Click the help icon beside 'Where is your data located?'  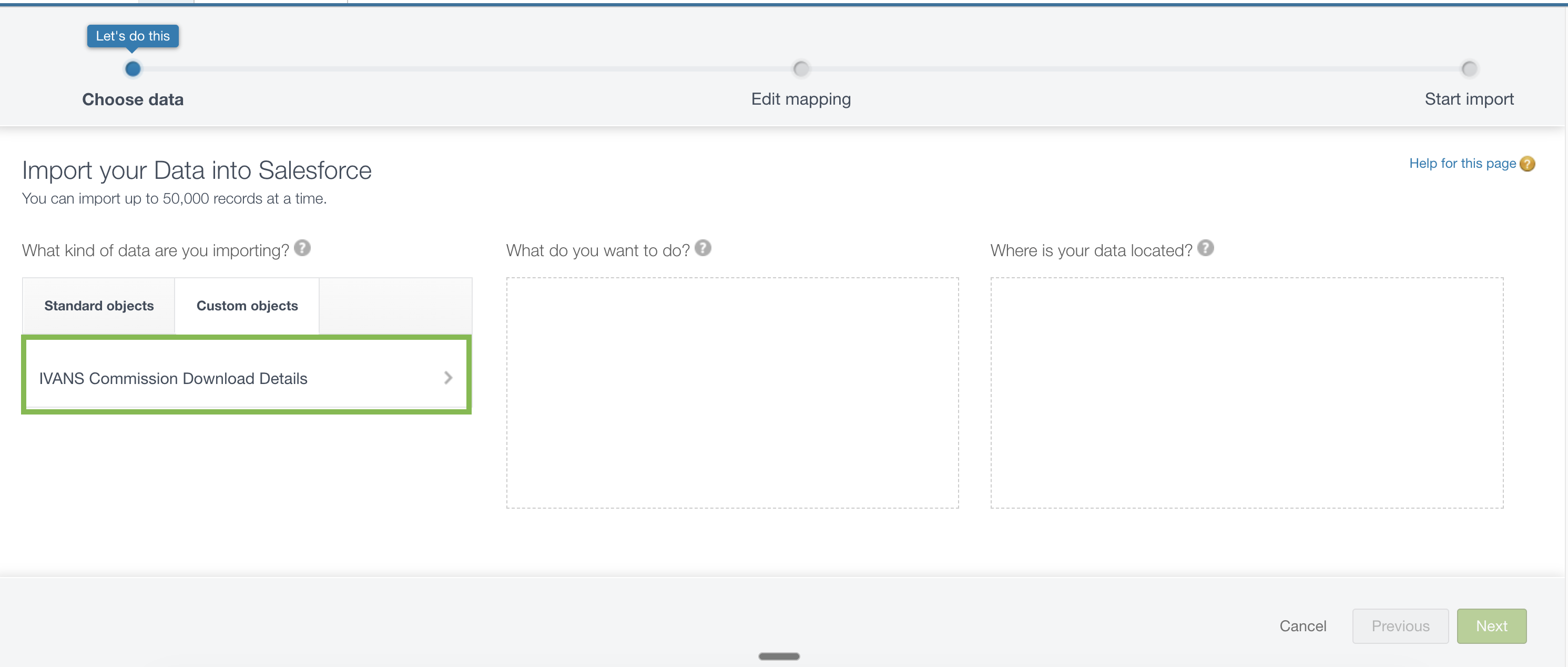click(1205, 248)
